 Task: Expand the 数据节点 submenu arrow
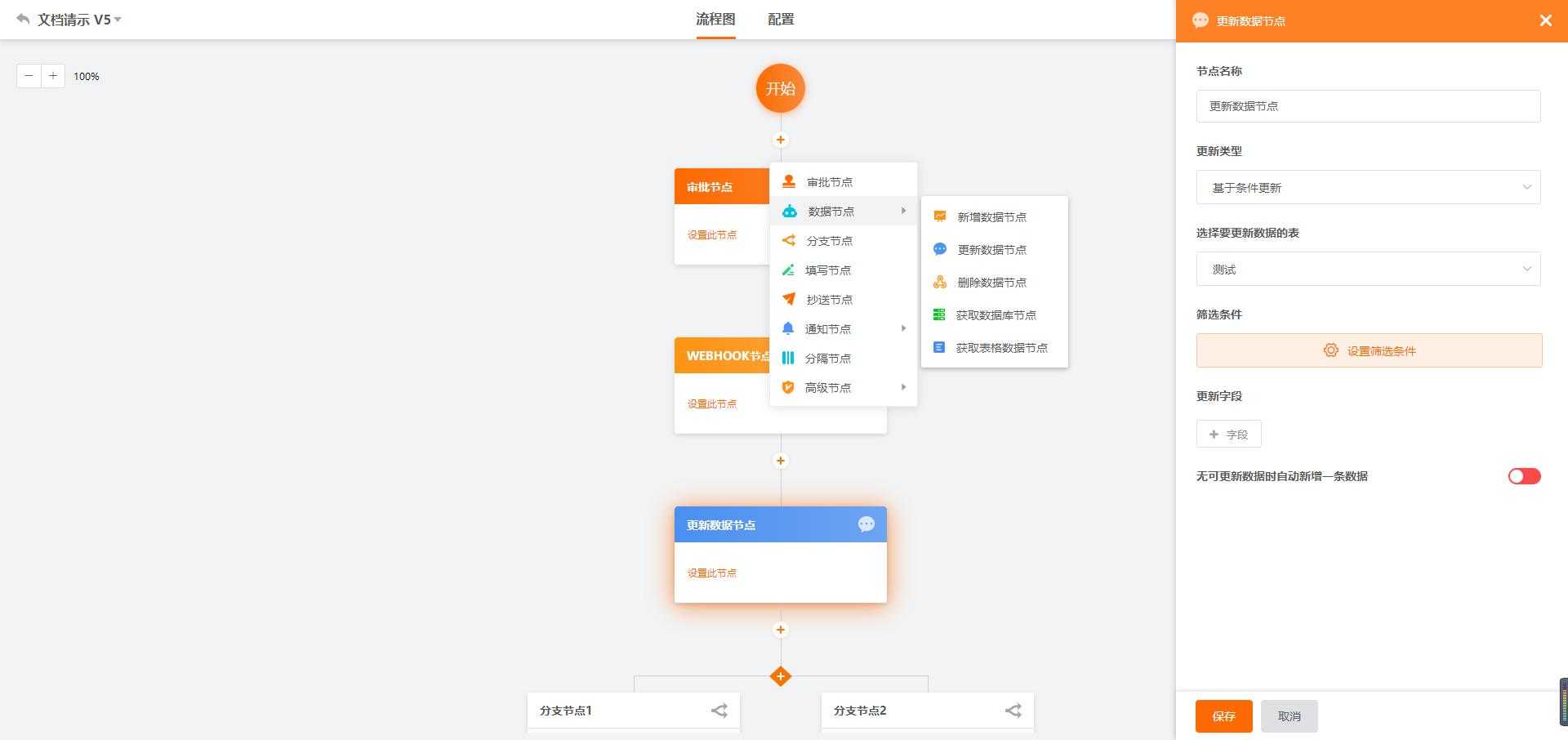point(903,211)
